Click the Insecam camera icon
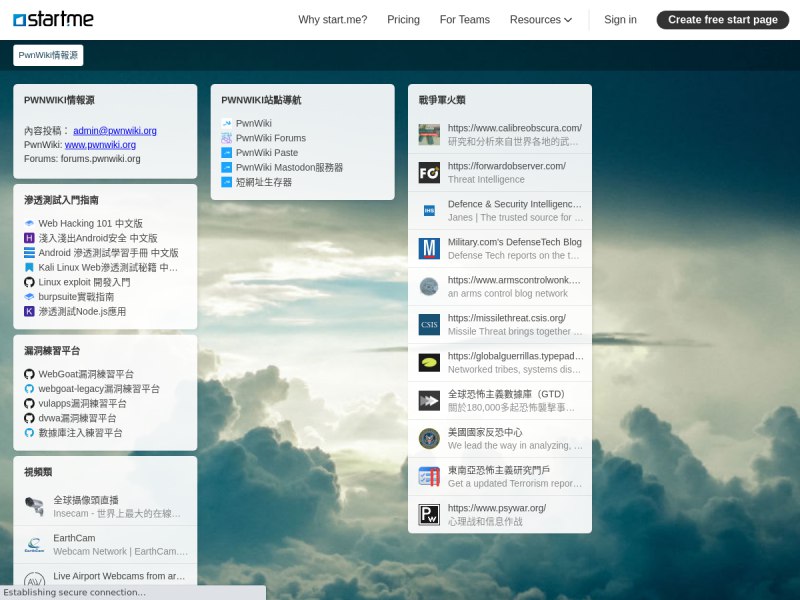The width and height of the screenshot is (800, 600). (x=34, y=507)
